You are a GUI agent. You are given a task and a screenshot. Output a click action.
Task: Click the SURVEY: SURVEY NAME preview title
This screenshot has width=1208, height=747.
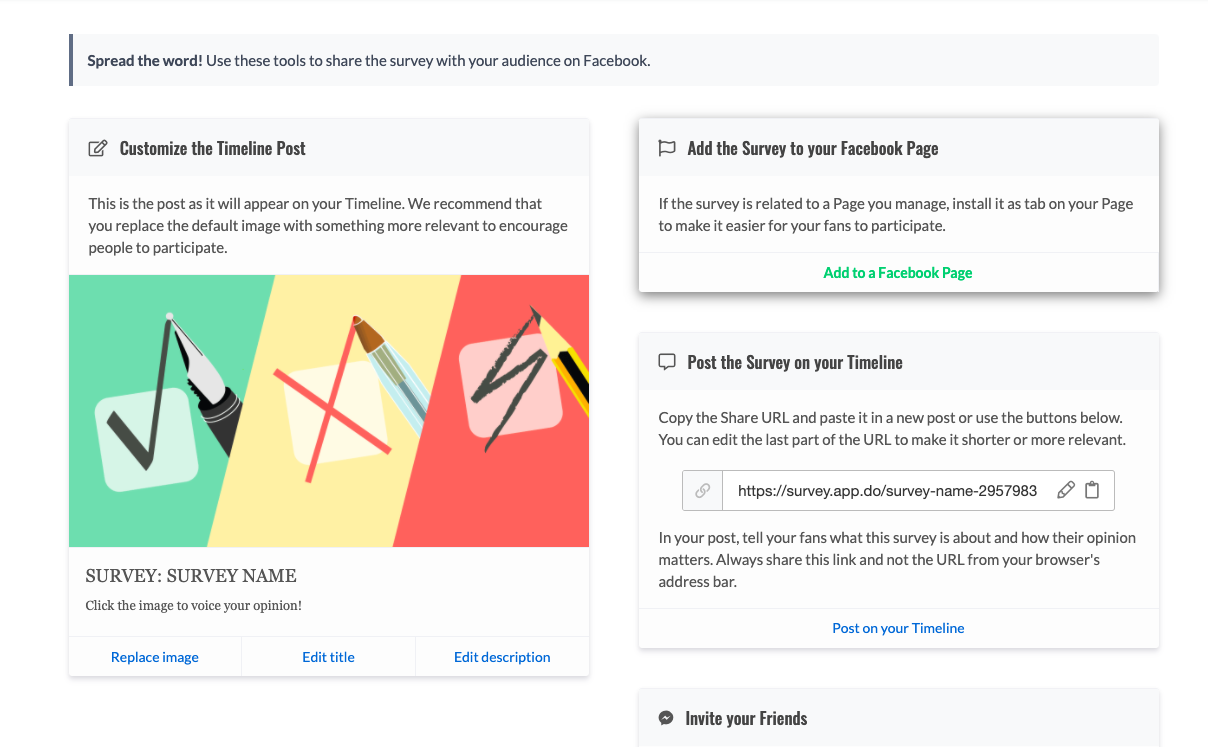click(191, 576)
